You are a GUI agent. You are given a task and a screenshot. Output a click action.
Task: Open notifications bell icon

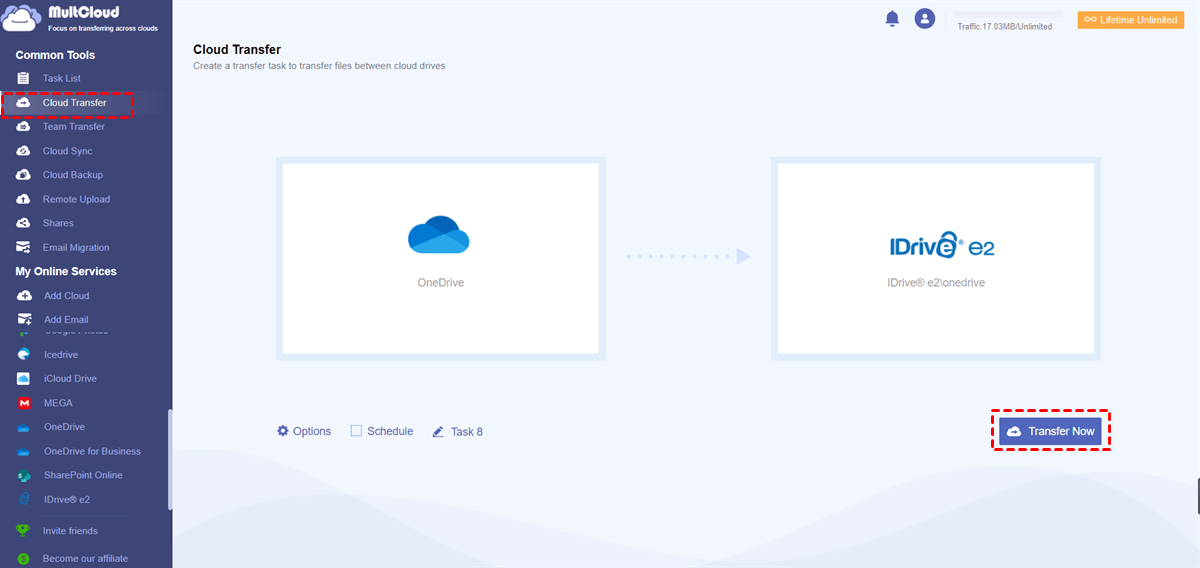[892, 18]
